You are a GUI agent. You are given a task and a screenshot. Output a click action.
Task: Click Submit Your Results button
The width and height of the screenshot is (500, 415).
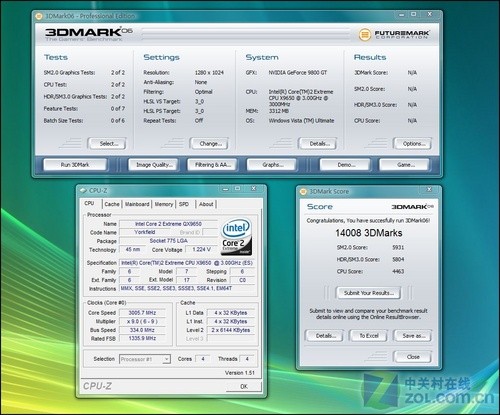368,293
